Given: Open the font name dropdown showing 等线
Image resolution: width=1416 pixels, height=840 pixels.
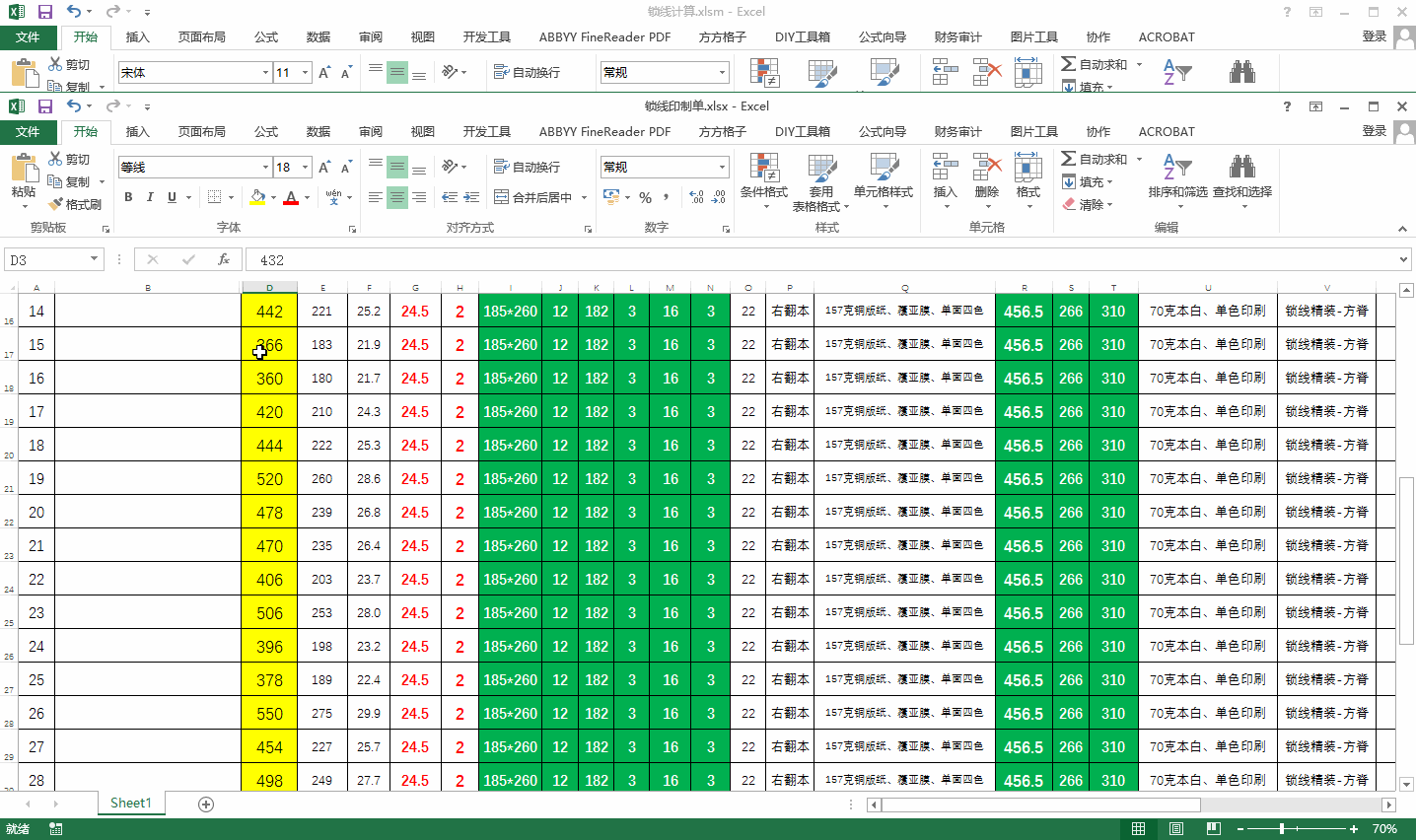Looking at the screenshot, I should click(x=265, y=168).
